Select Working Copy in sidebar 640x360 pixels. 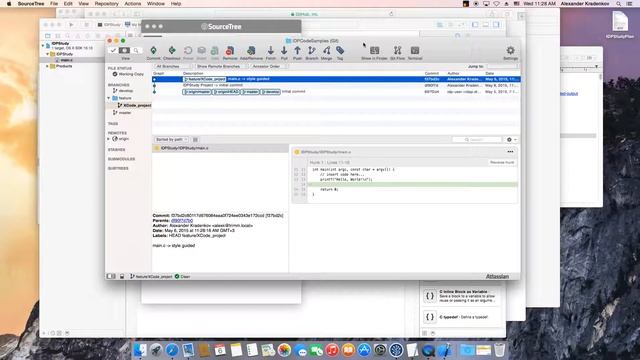click(128, 74)
